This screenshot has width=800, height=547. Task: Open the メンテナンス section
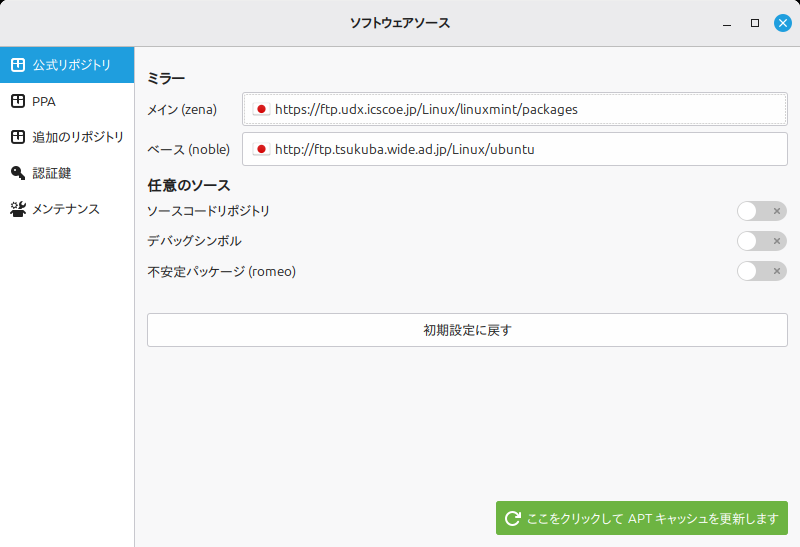67,209
